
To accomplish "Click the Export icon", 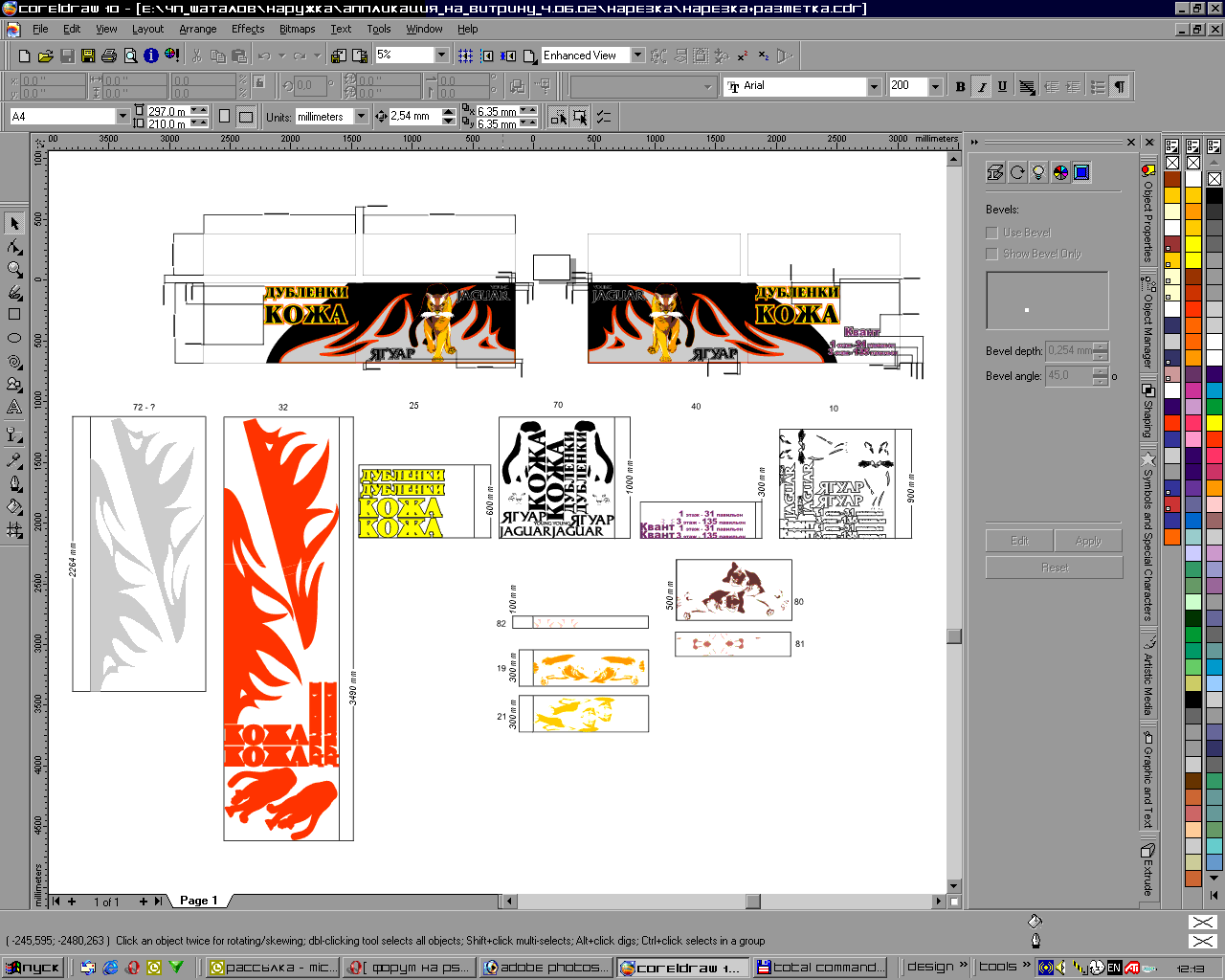I will point(360,56).
